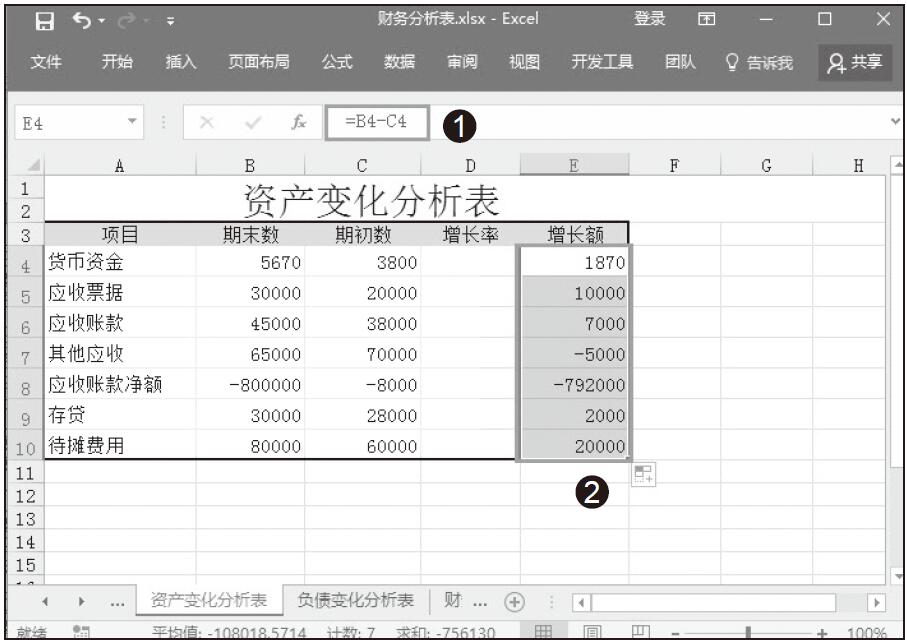The width and height of the screenshot is (907, 644).
Task: Switch to 负债变化分析表 sheet tab
Action: (x=355, y=600)
